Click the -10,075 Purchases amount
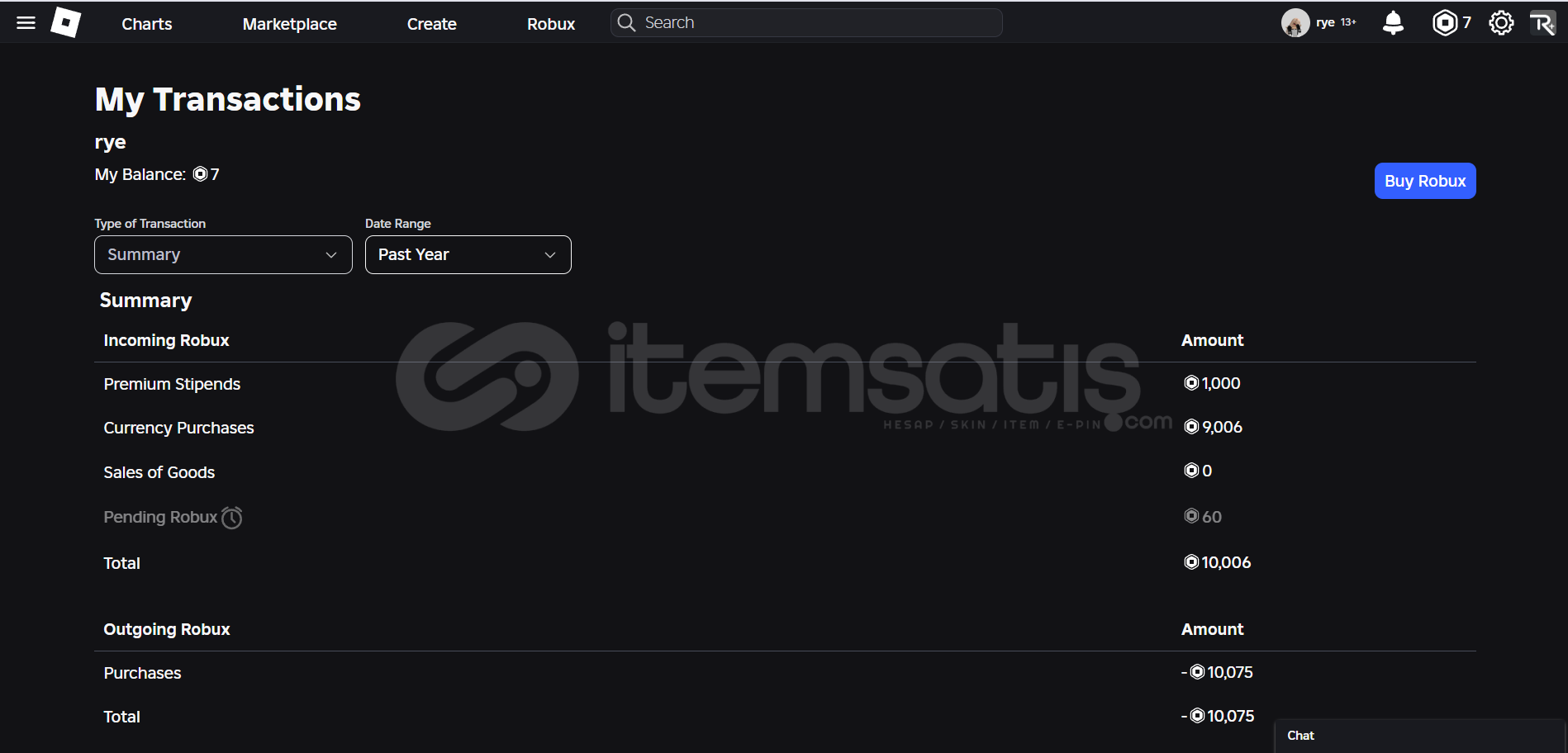 1218,672
